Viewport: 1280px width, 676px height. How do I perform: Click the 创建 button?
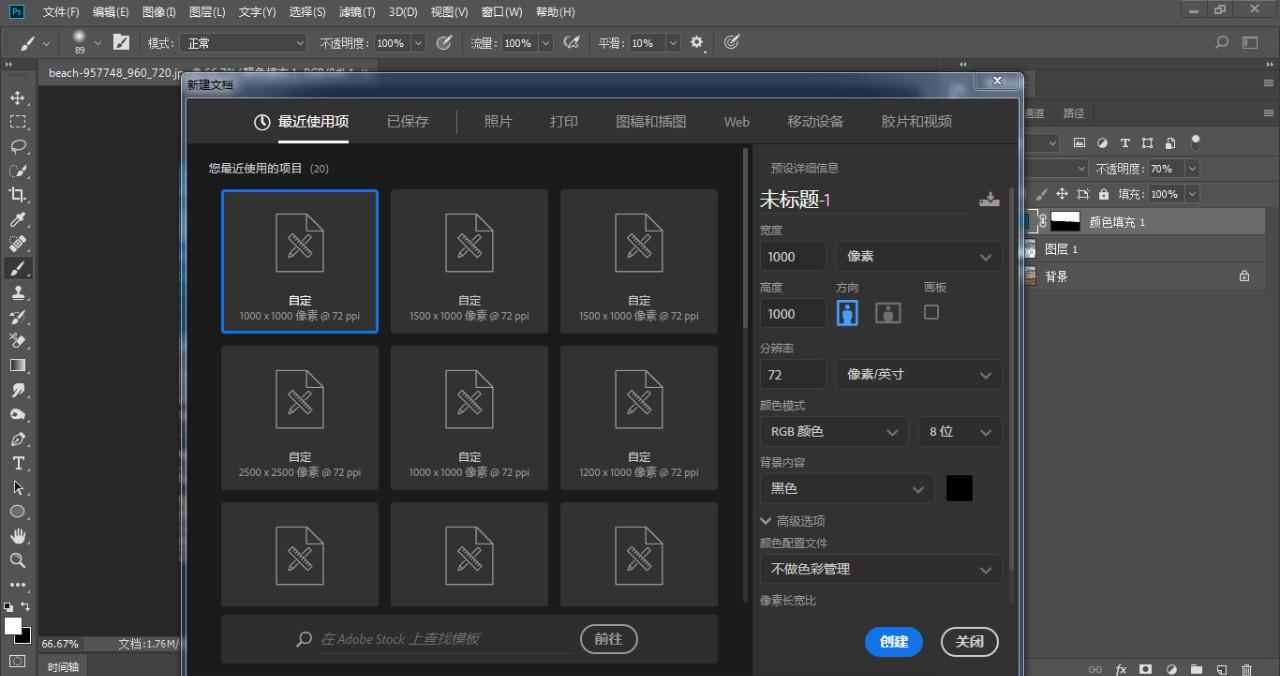click(894, 642)
